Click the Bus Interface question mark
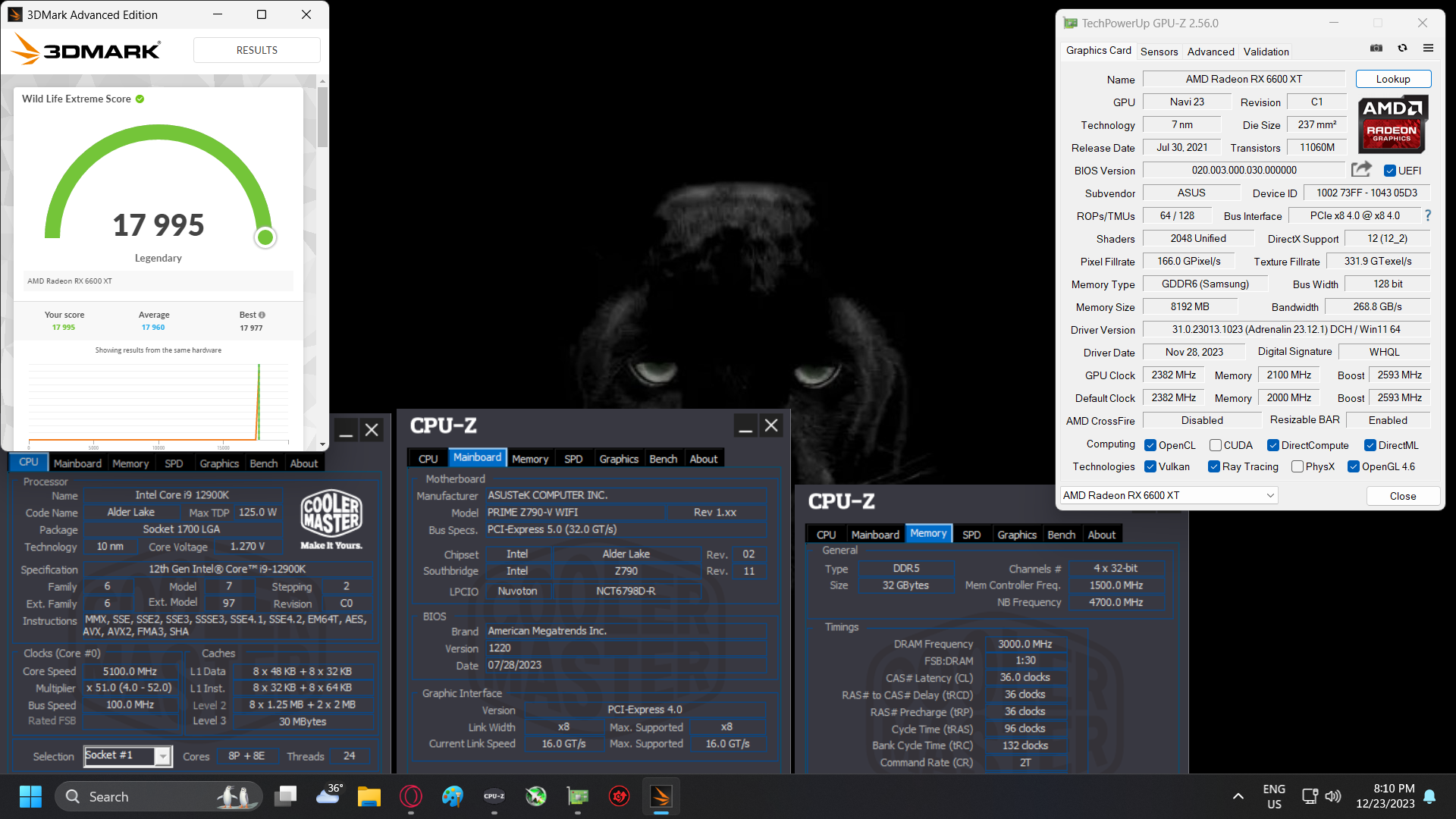 (1428, 215)
